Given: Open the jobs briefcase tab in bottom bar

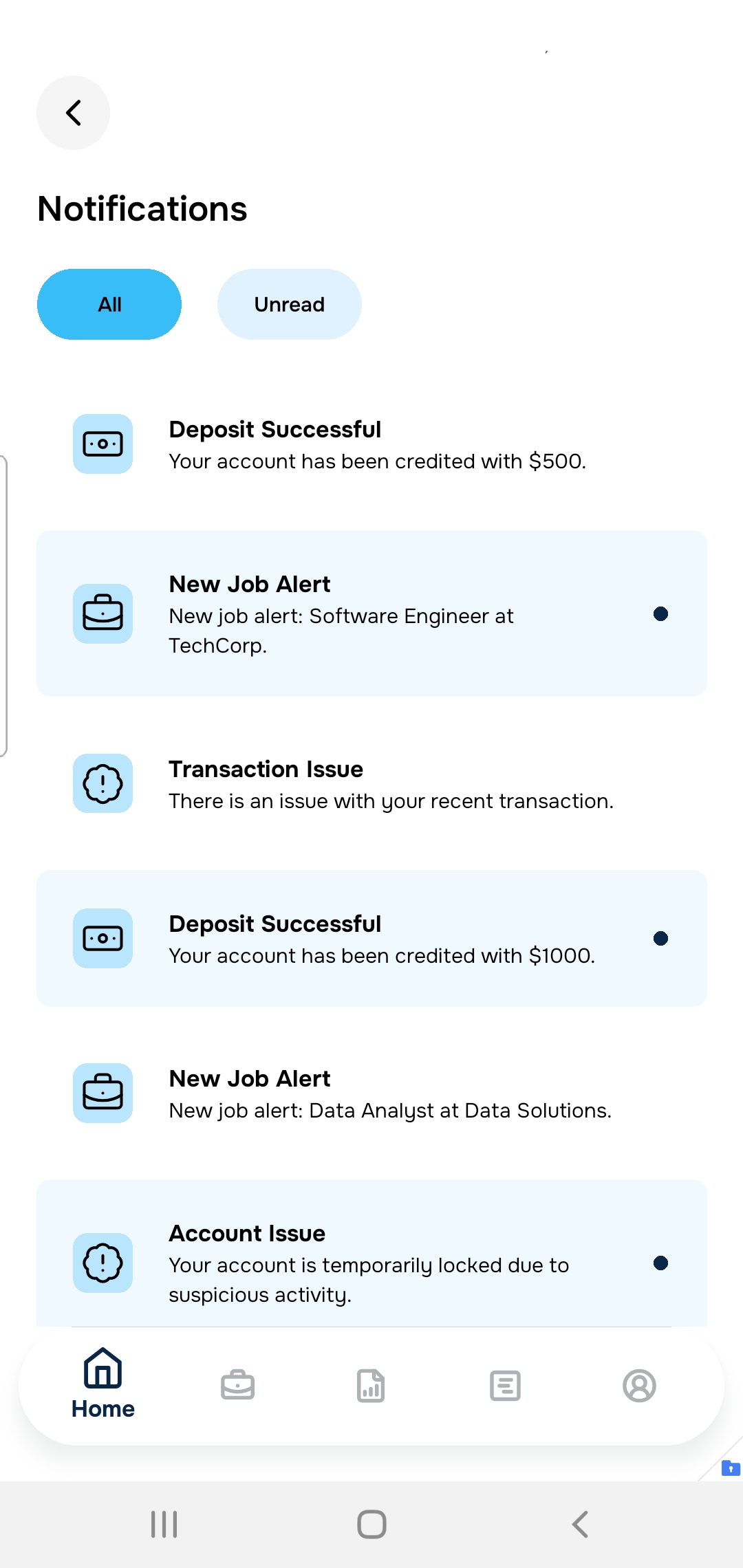Looking at the screenshot, I should pos(238,1385).
